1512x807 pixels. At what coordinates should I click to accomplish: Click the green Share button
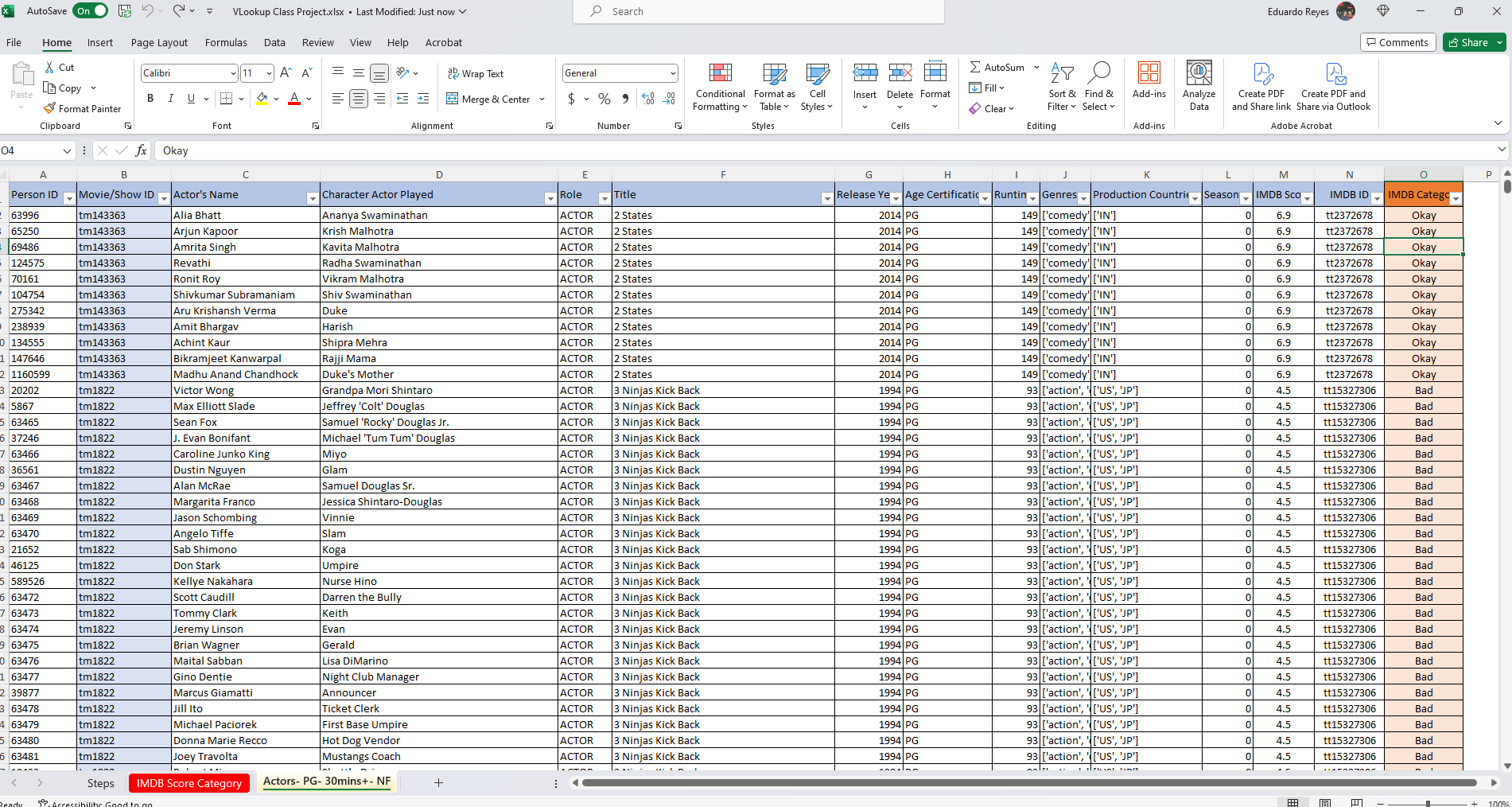coord(1467,42)
